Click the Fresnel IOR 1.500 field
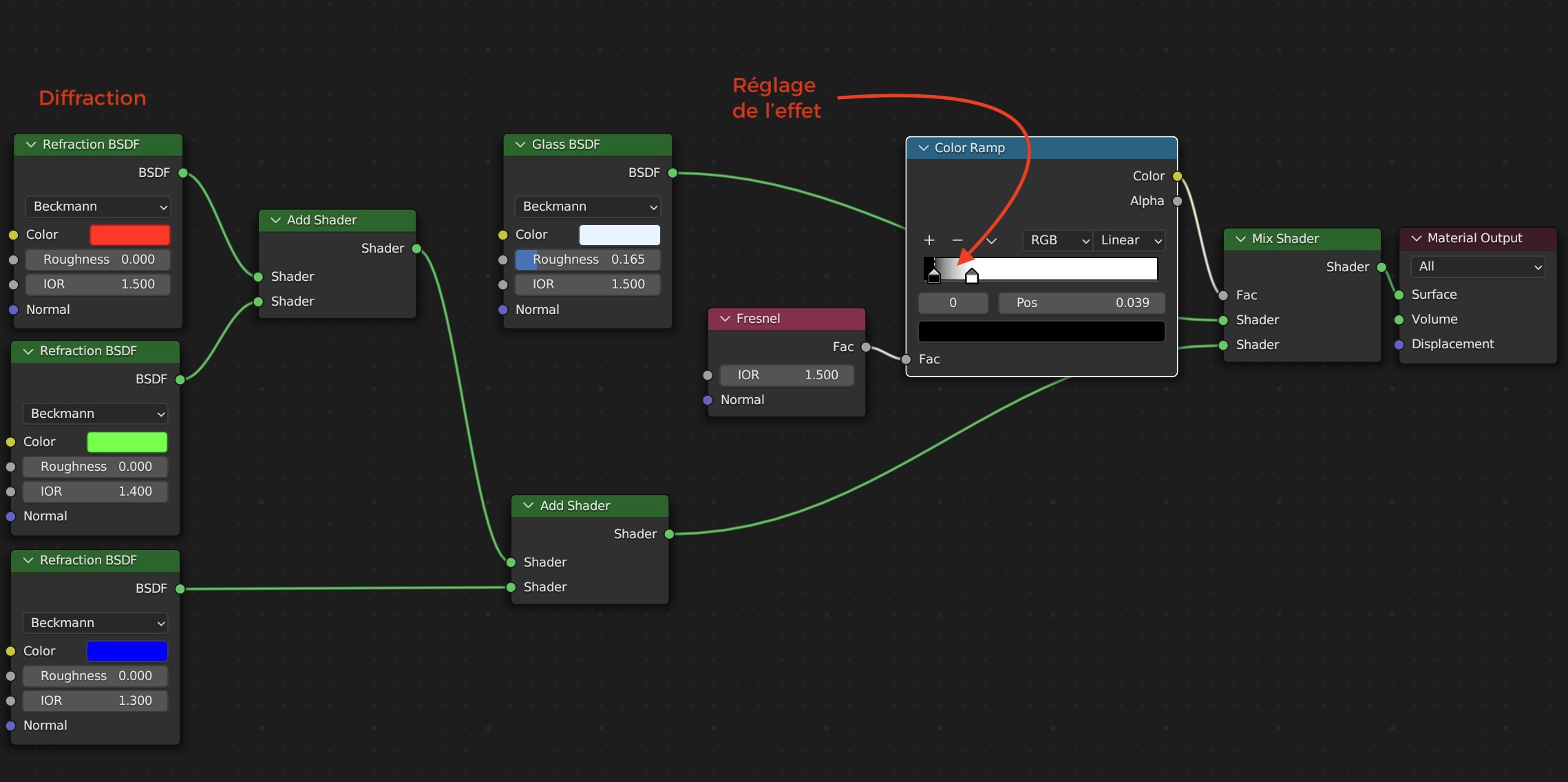 787,375
